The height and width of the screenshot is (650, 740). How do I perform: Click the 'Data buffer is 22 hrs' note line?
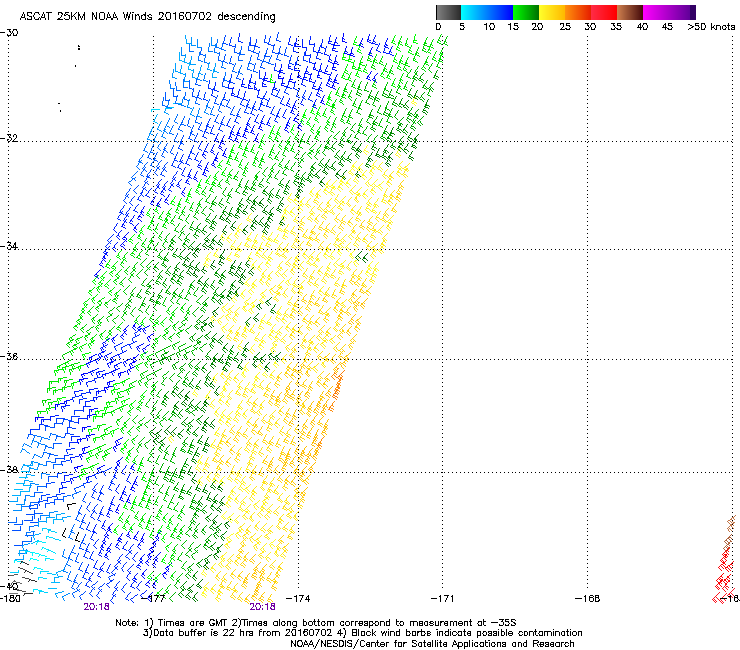click(362, 633)
